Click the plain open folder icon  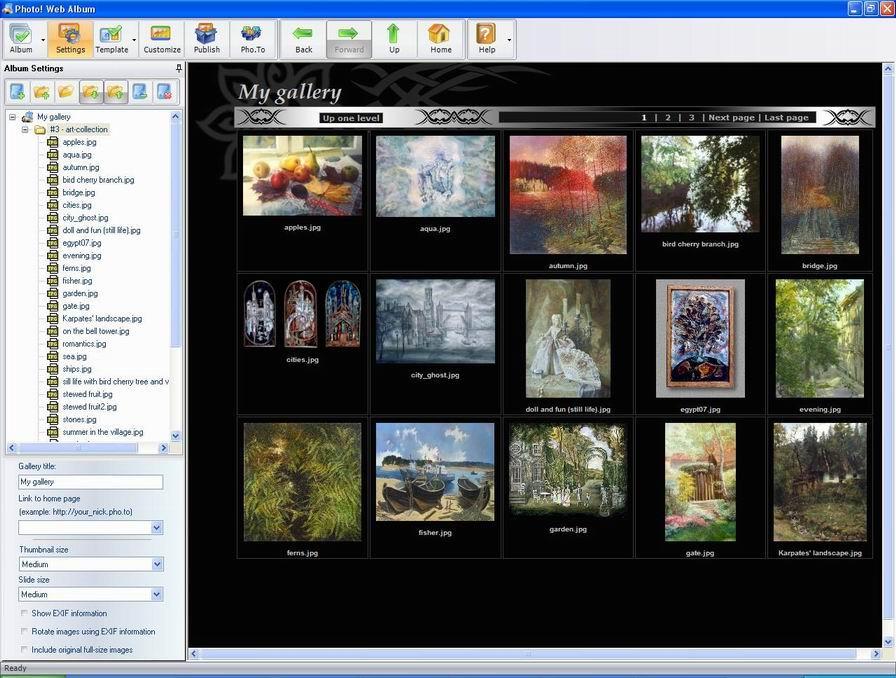pyautogui.click(x=66, y=91)
